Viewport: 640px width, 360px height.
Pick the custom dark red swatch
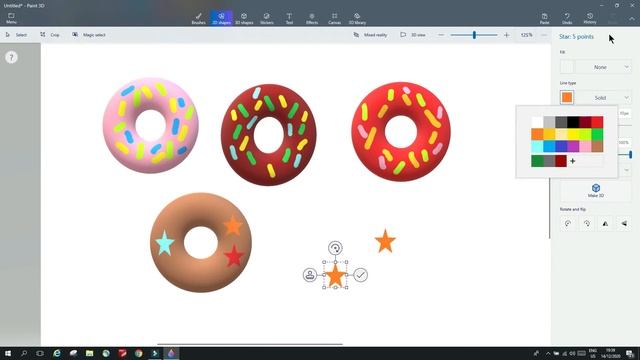[x=561, y=161]
